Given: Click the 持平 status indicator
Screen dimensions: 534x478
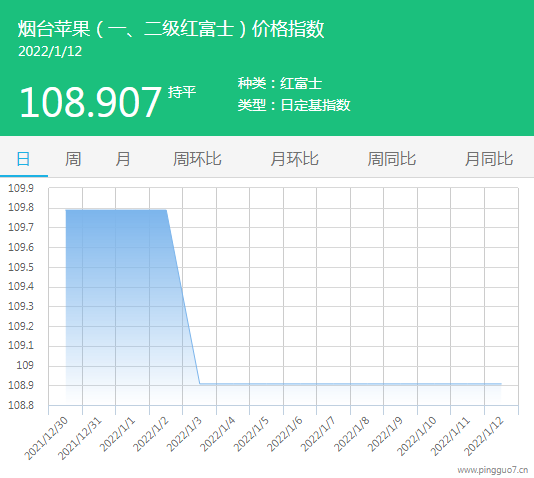Looking at the screenshot, I should pos(182,92).
